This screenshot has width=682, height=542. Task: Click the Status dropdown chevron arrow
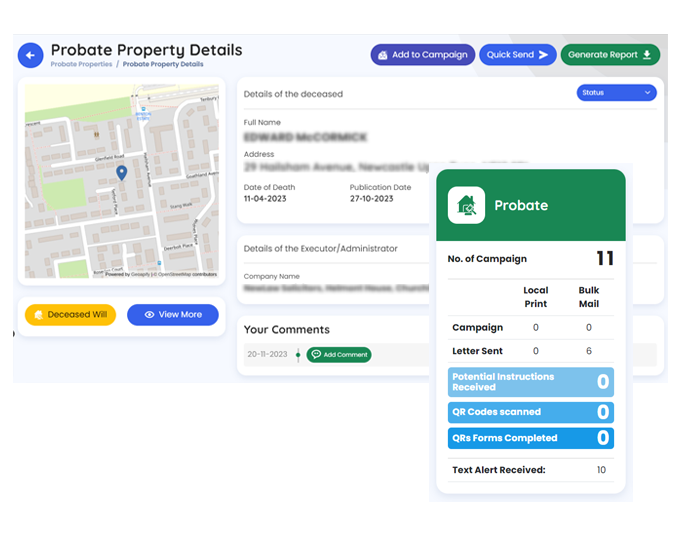pyautogui.click(x=647, y=93)
